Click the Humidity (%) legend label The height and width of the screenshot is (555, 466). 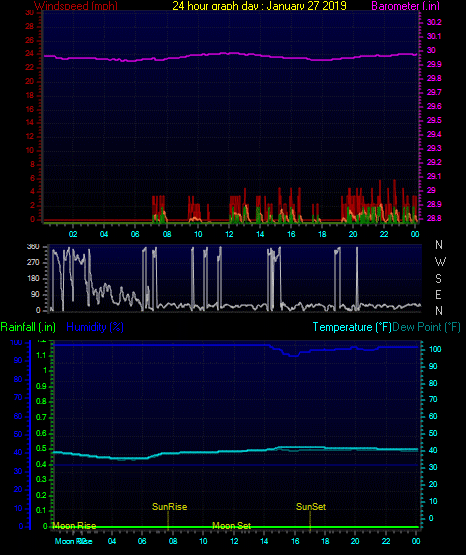[95, 327]
